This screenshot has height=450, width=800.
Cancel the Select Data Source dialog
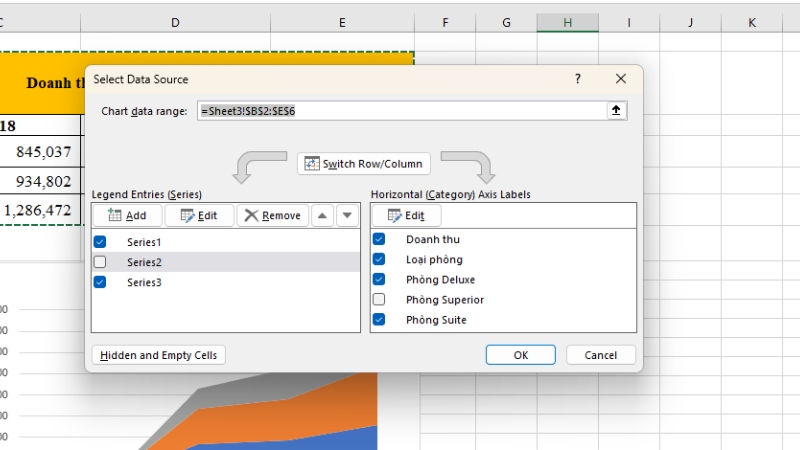tap(600, 355)
